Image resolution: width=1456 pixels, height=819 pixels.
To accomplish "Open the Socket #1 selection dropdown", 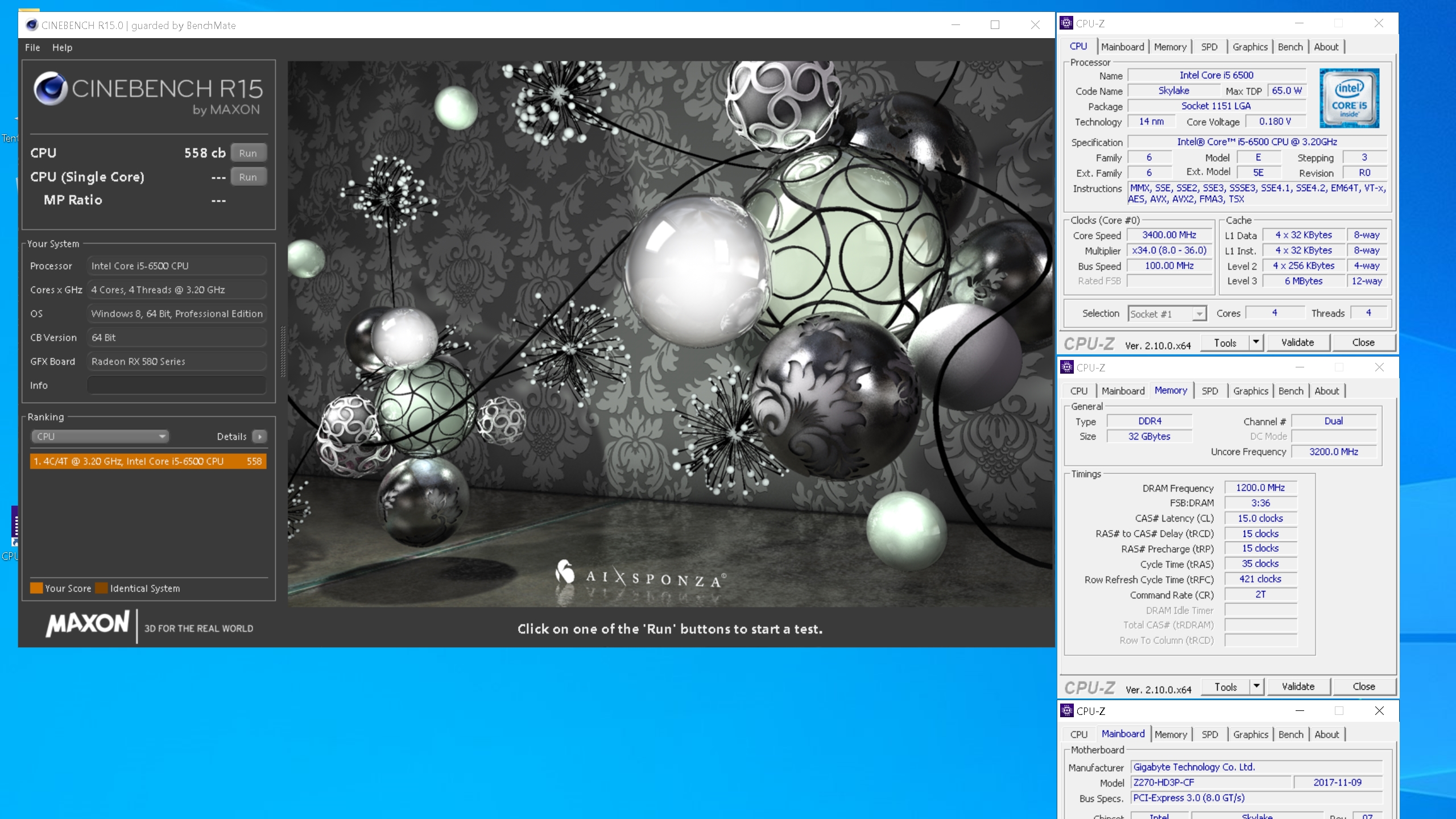I will tap(1167, 314).
